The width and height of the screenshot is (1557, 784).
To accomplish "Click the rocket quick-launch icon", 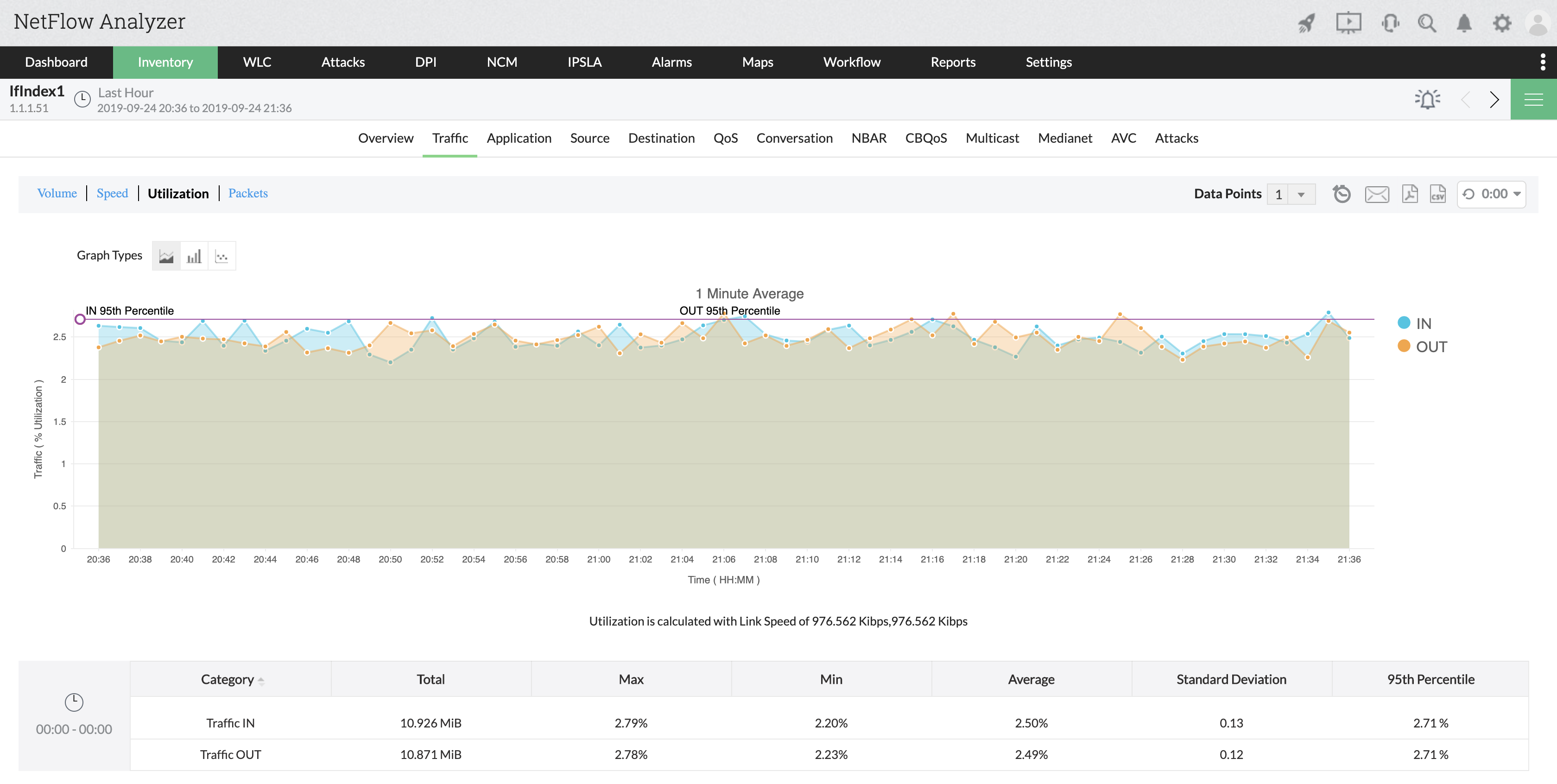I will (1306, 24).
